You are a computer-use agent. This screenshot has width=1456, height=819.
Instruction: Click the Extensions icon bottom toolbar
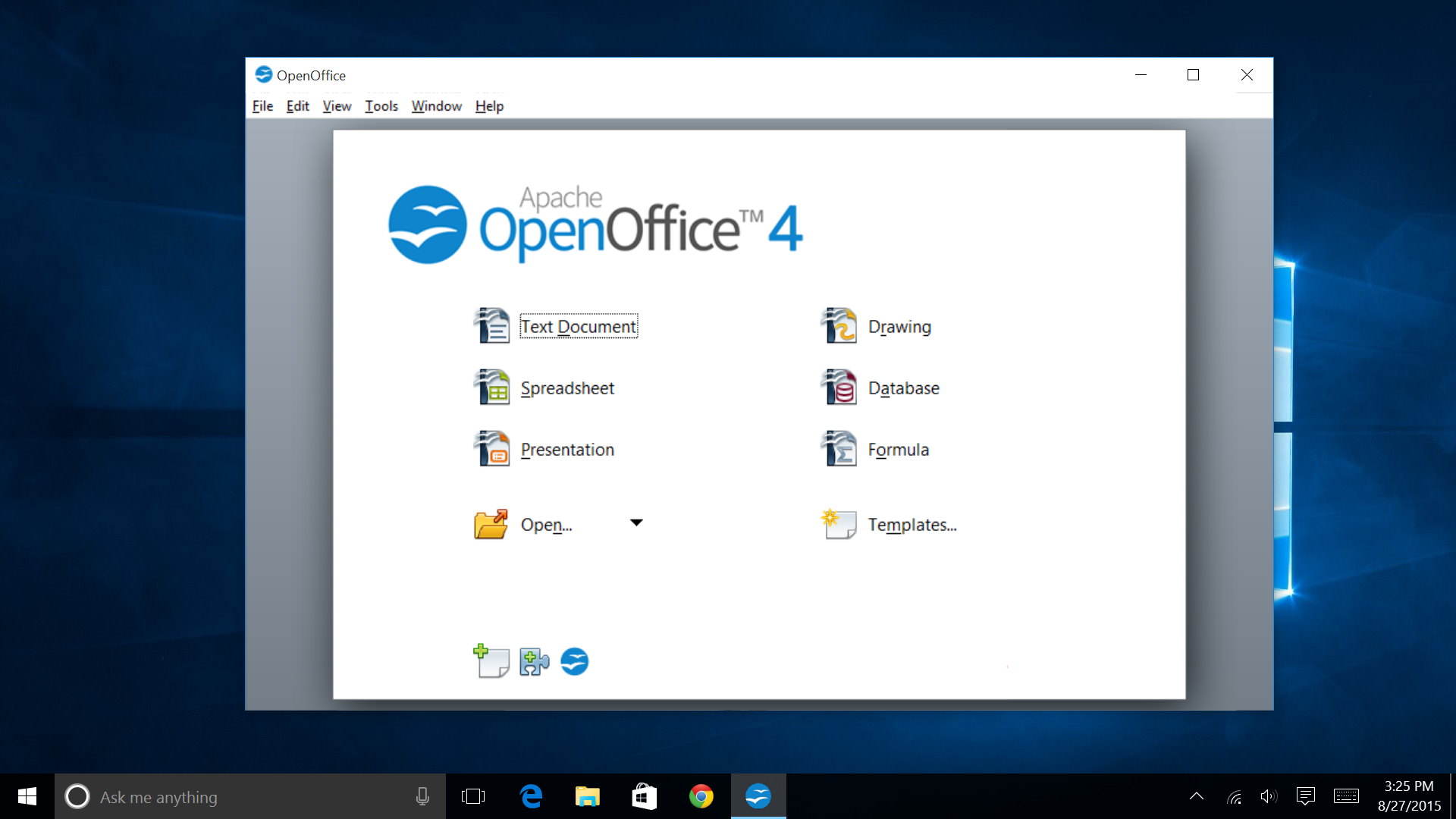(x=533, y=661)
